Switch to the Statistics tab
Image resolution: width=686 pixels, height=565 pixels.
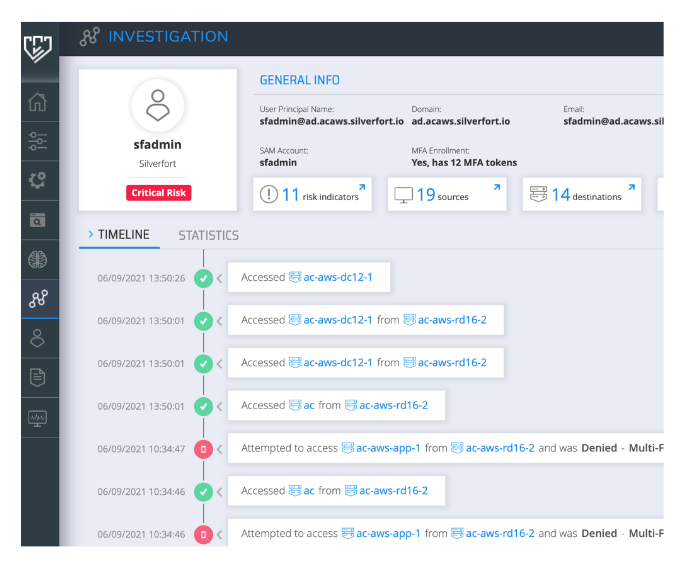(x=208, y=236)
